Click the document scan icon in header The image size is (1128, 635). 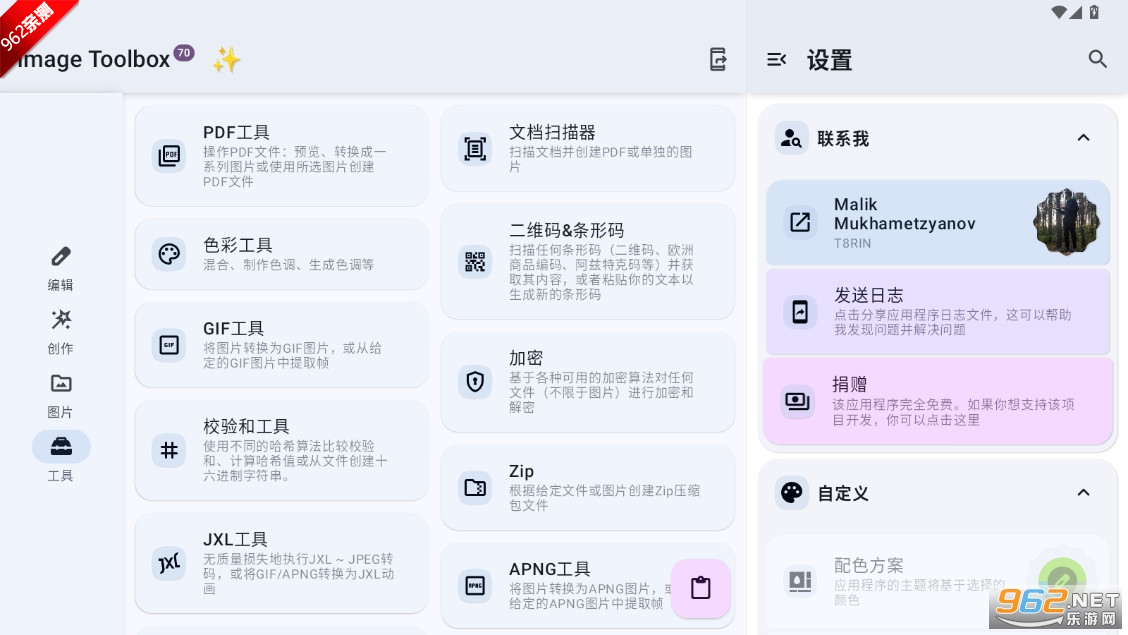coord(718,59)
